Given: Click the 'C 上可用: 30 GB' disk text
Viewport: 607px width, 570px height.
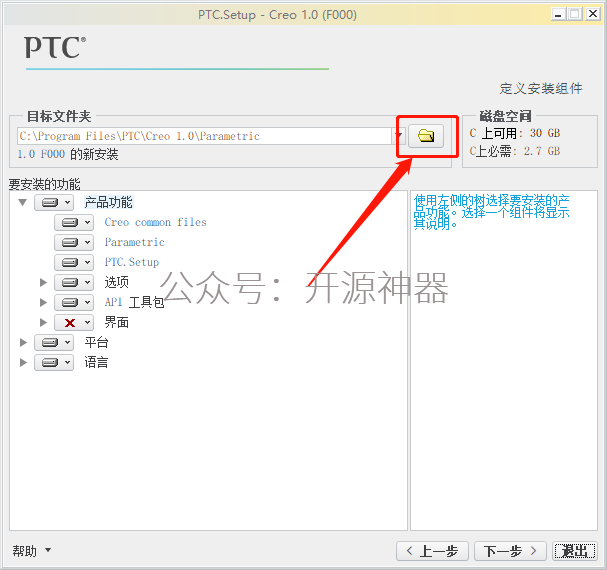Looking at the screenshot, I should click(x=515, y=133).
